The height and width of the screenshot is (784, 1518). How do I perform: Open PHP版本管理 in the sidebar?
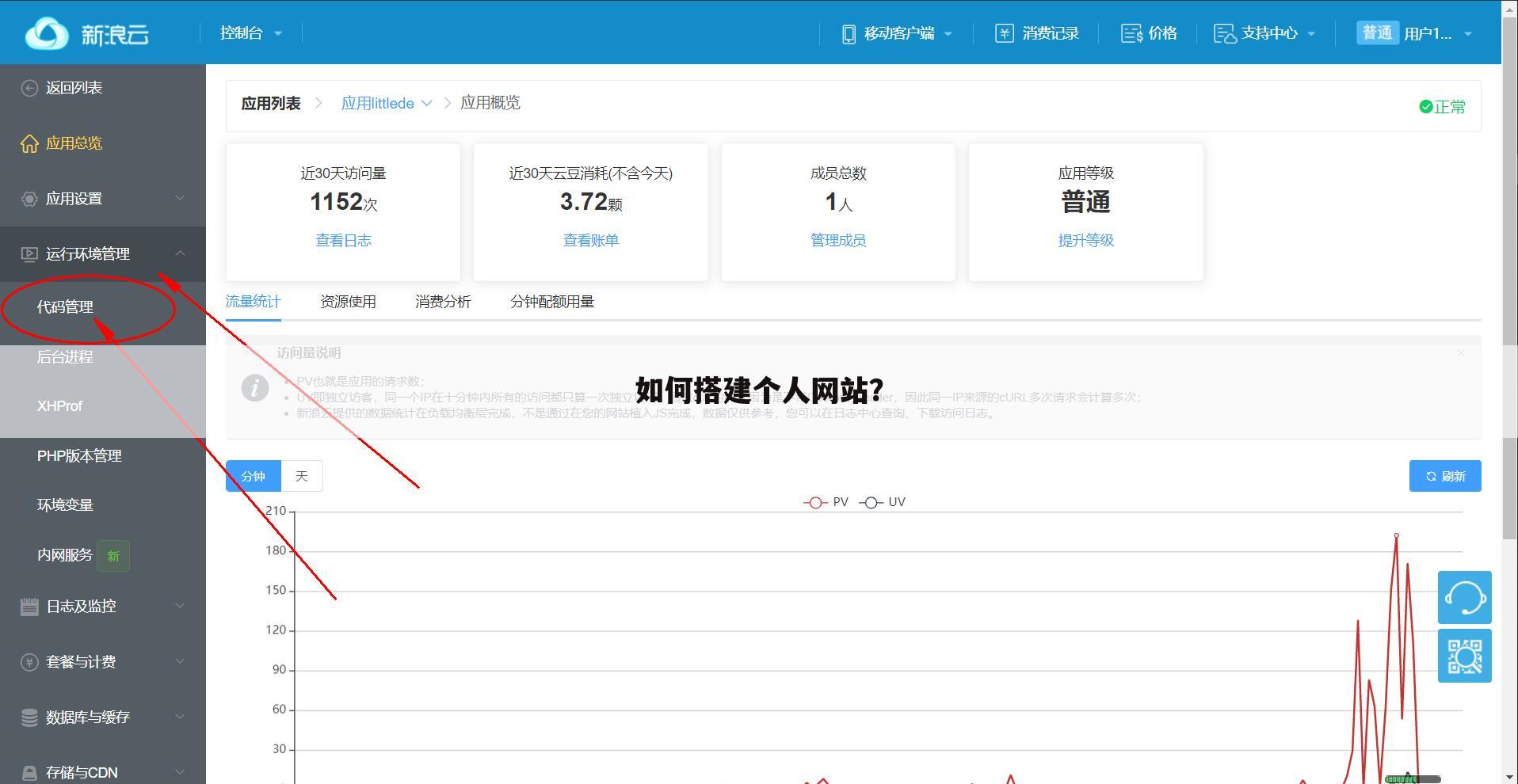click(x=79, y=456)
